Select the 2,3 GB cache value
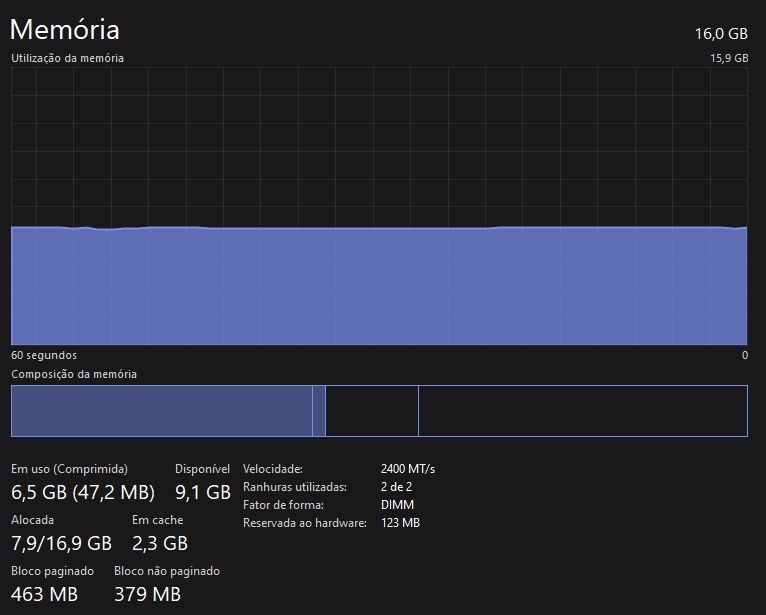 160,543
